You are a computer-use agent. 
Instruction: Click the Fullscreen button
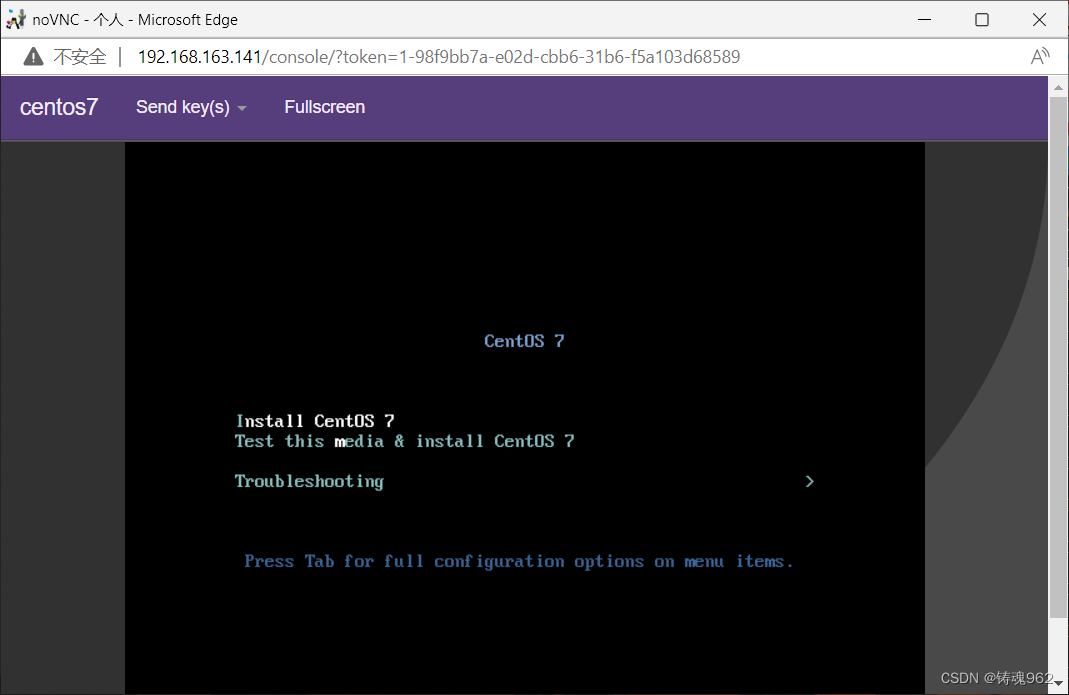[x=325, y=107]
